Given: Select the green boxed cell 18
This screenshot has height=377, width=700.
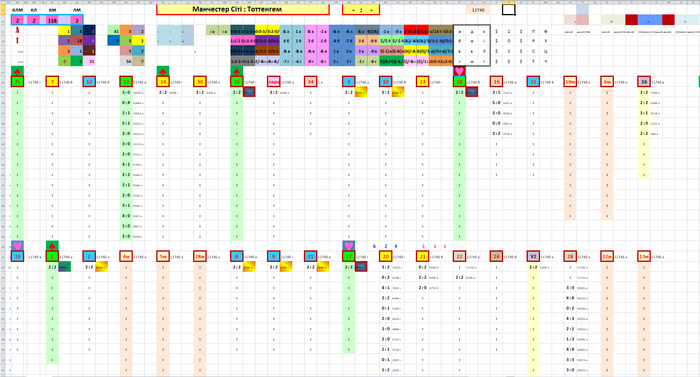Looking at the screenshot, I should 459,82.
